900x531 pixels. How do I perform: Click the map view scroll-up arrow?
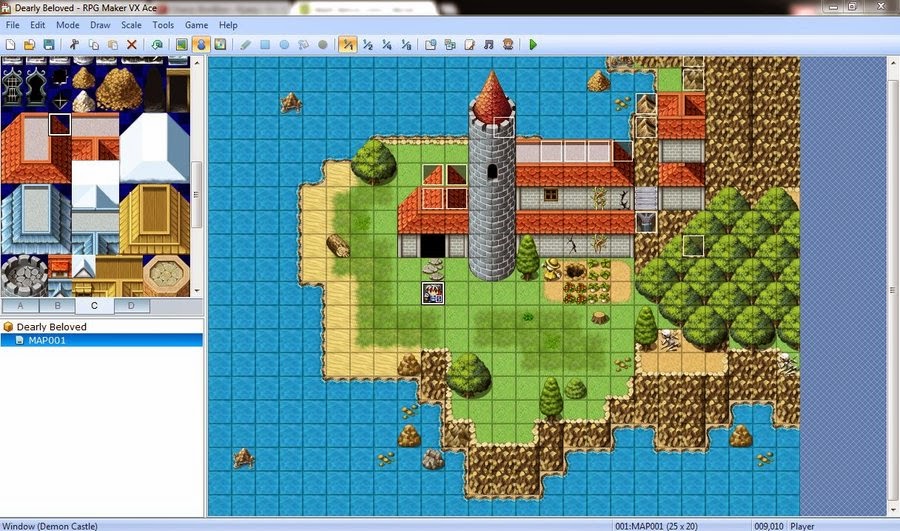tap(893, 61)
